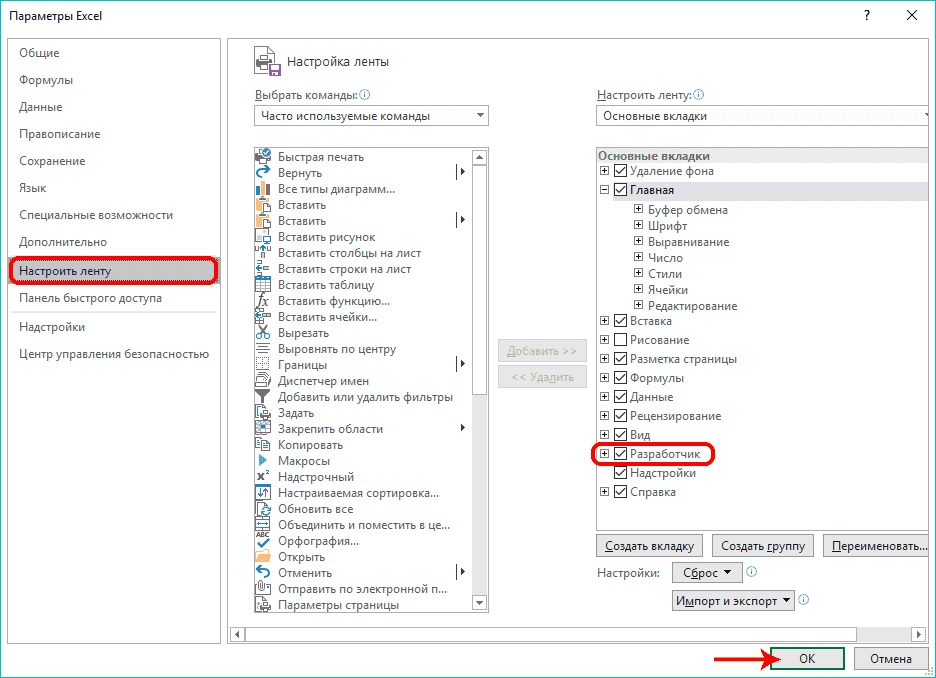
Task: Open the Сброс dropdown button
Action: [x=707, y=572]
